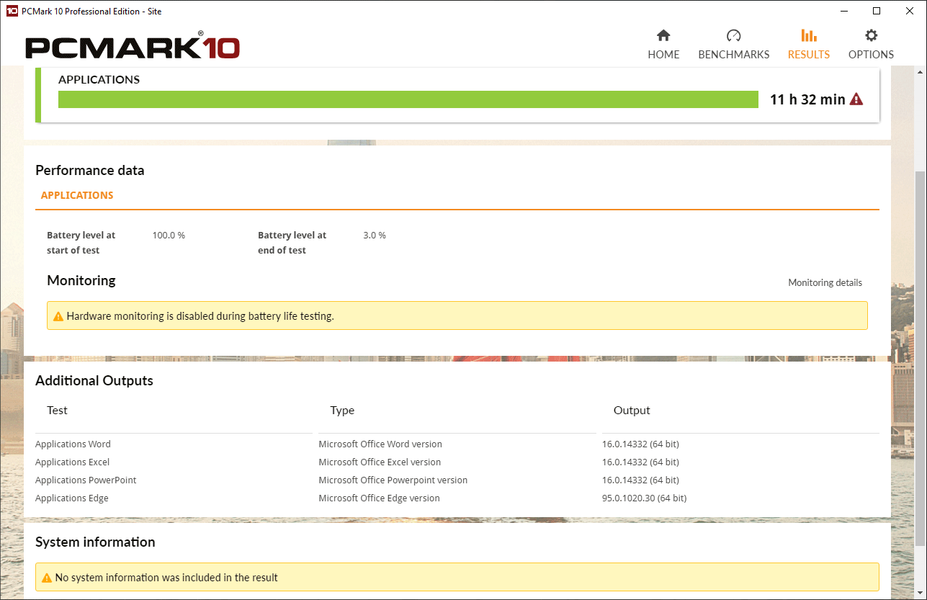This screenshot has width=927, height=600.
Task: Click the scrollbar up arrow
Action: pyautogui.click(x=920, y=72)
